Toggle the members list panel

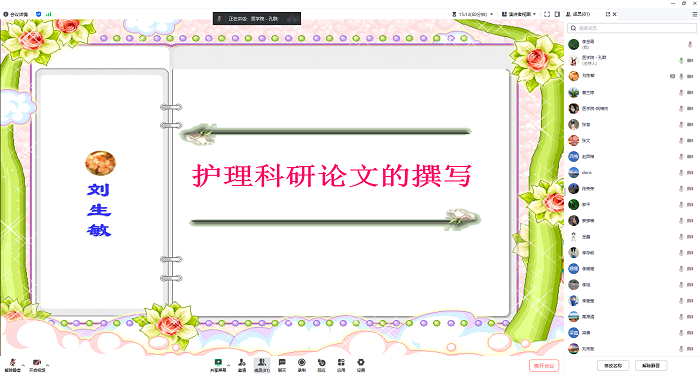tap(262, 365)
